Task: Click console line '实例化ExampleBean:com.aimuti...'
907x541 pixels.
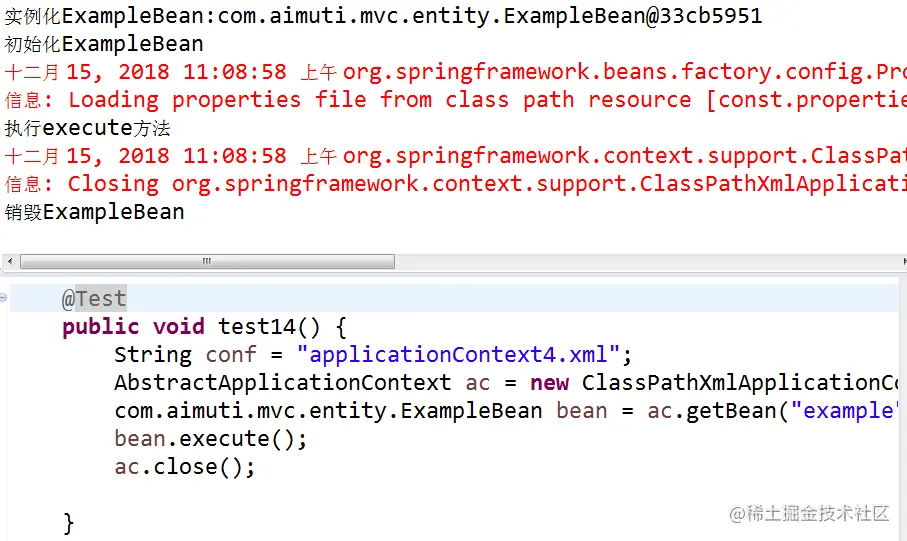Action: click(384, 16)
